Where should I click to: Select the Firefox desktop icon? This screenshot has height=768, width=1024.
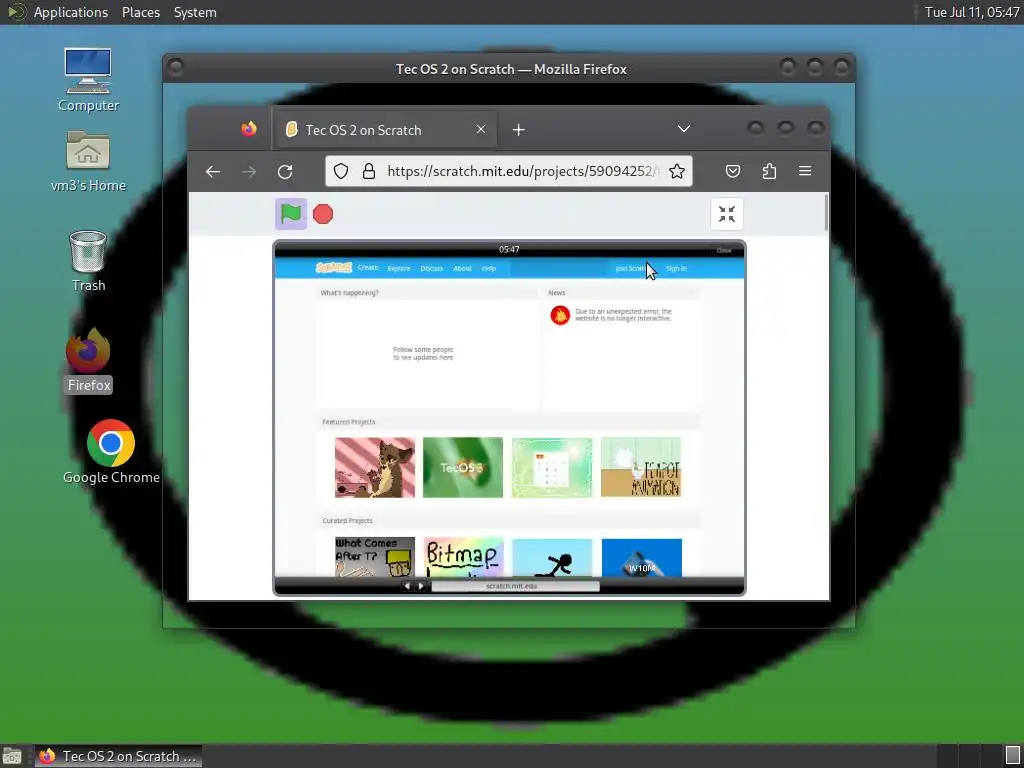(88, 360)
